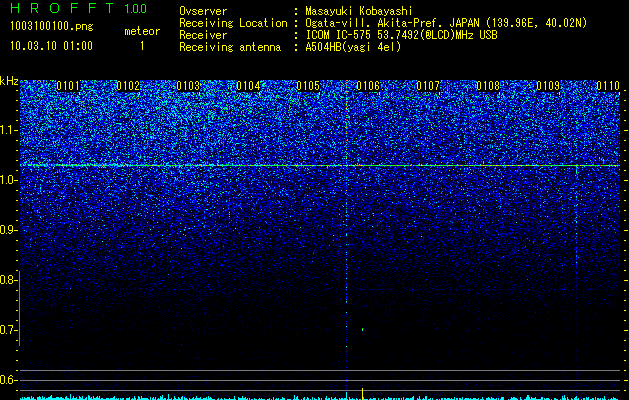Click the yellow meteor spike in signal strip

(362, 394)
